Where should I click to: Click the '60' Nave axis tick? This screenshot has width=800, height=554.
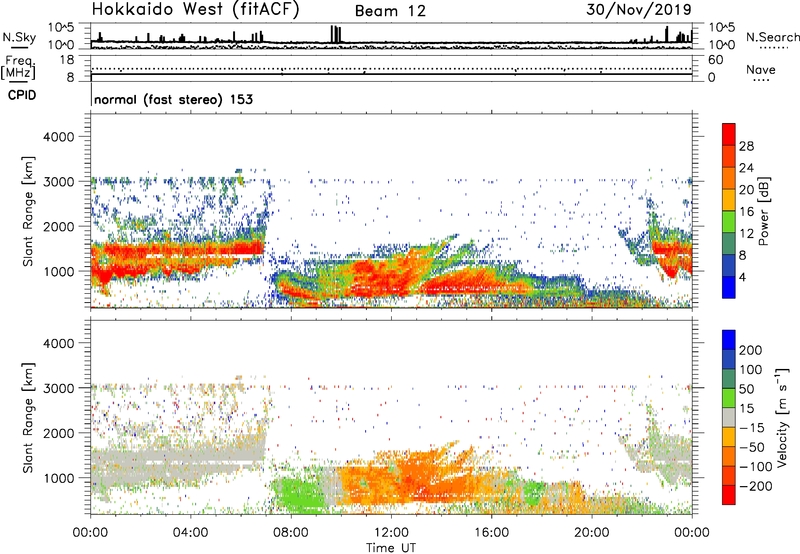tap(715, 60)
